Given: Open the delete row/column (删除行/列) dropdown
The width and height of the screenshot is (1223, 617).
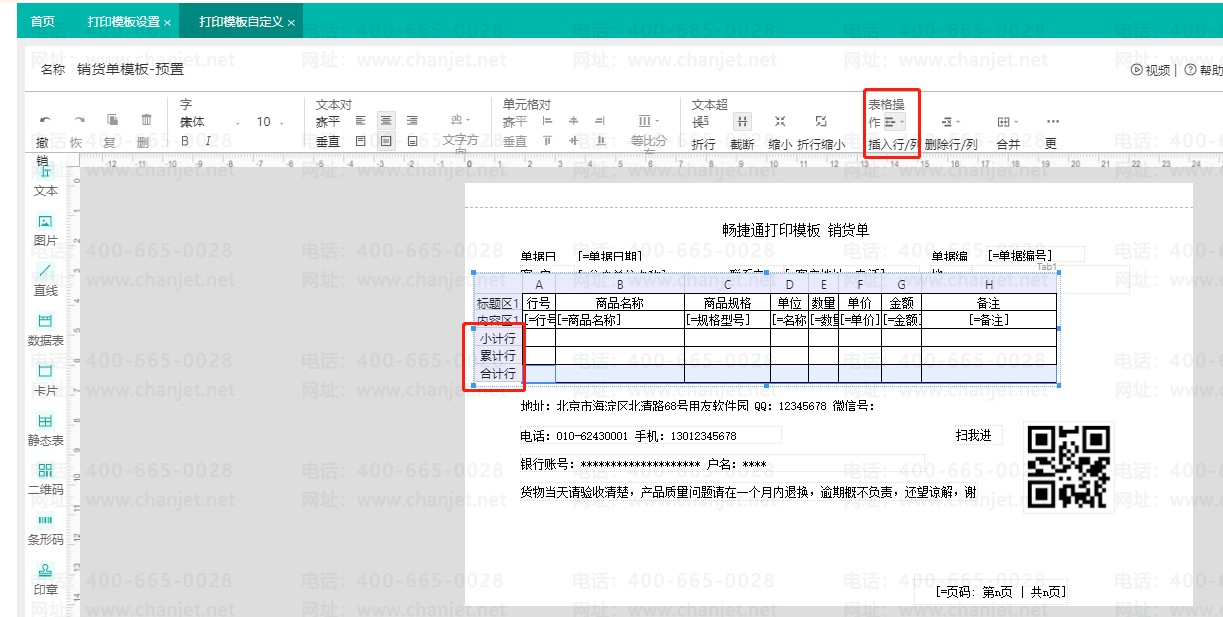Looking at the screenshot, I should (x=950, y=122).
